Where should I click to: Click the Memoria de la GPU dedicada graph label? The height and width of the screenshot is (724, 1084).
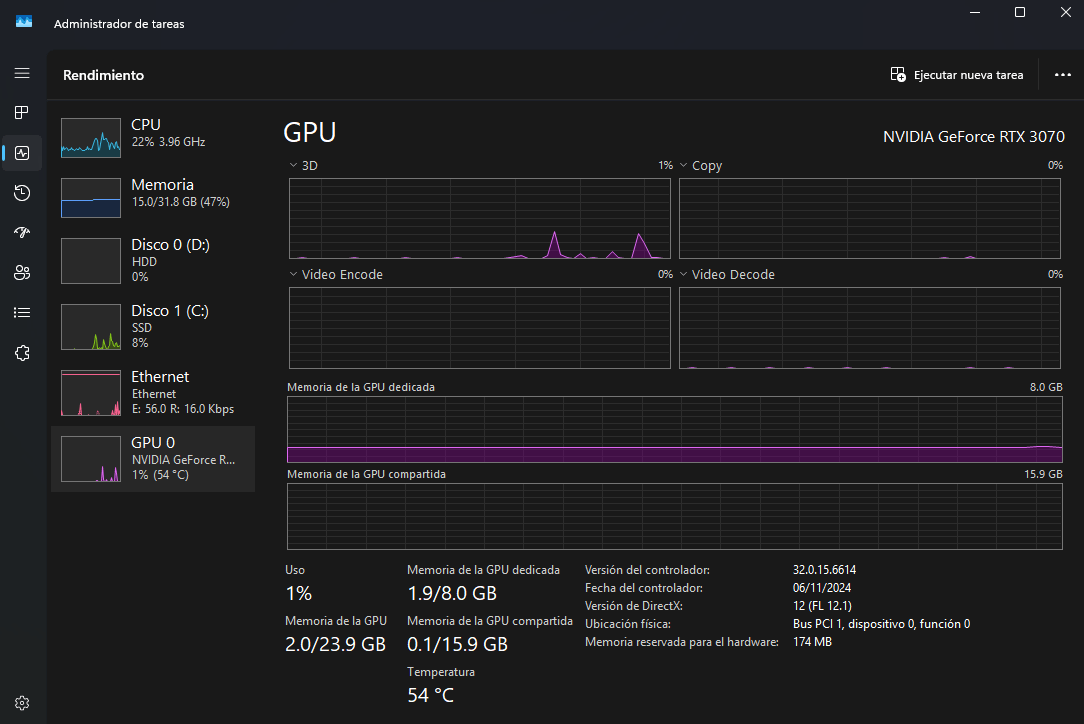(361, 387)
